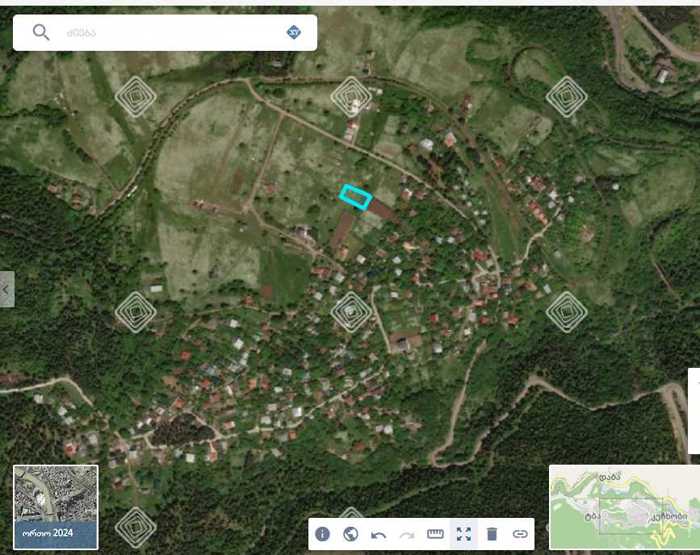Delete drawings with the trash icon
The height and width of the screenshot is (555, 700).
pyautogui.click(x=492, y=534)
